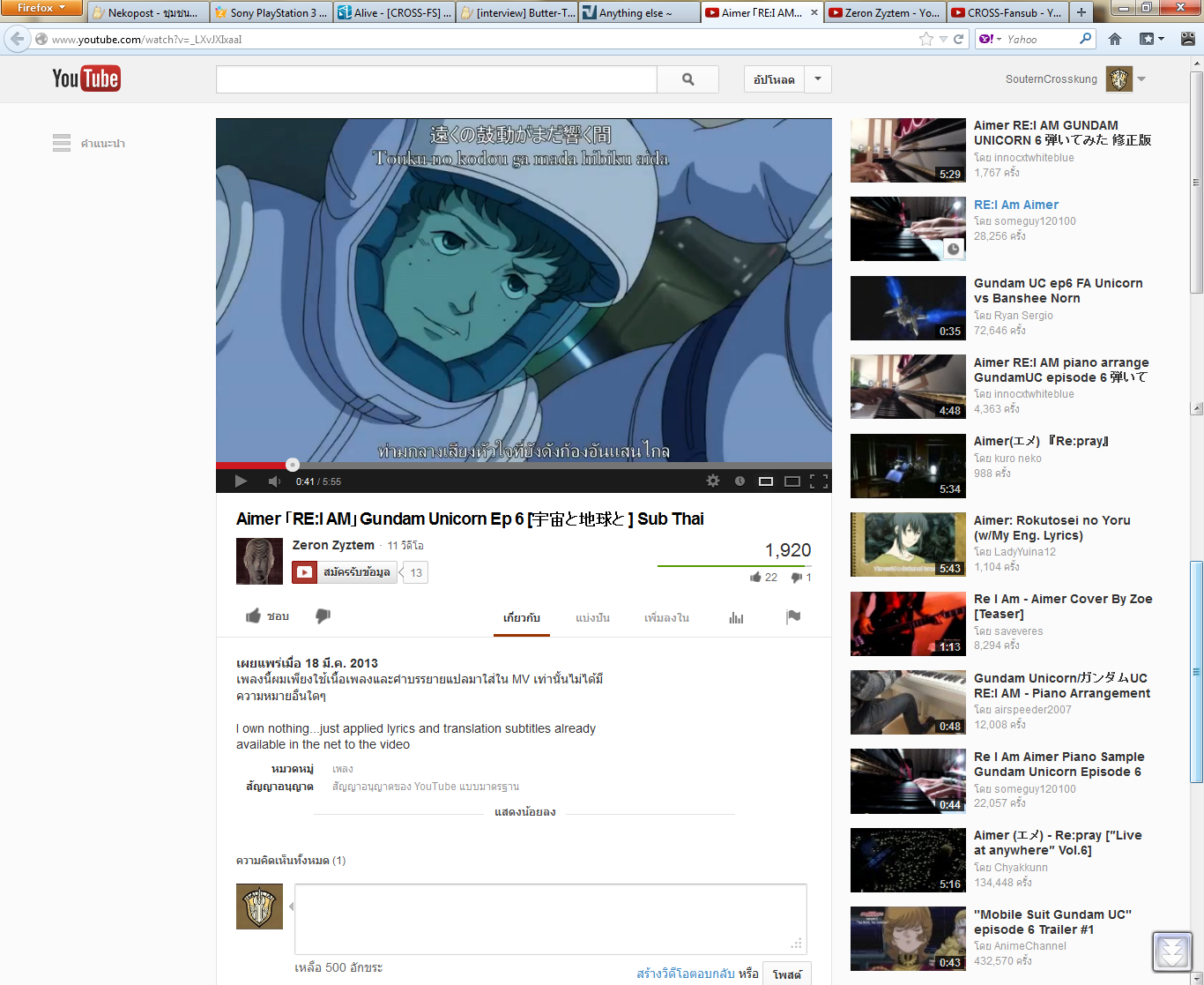Click the สร้างวิดีโอตอบกลับ video response link
Screen dimensions: 1204x985
tap(686, 974)
